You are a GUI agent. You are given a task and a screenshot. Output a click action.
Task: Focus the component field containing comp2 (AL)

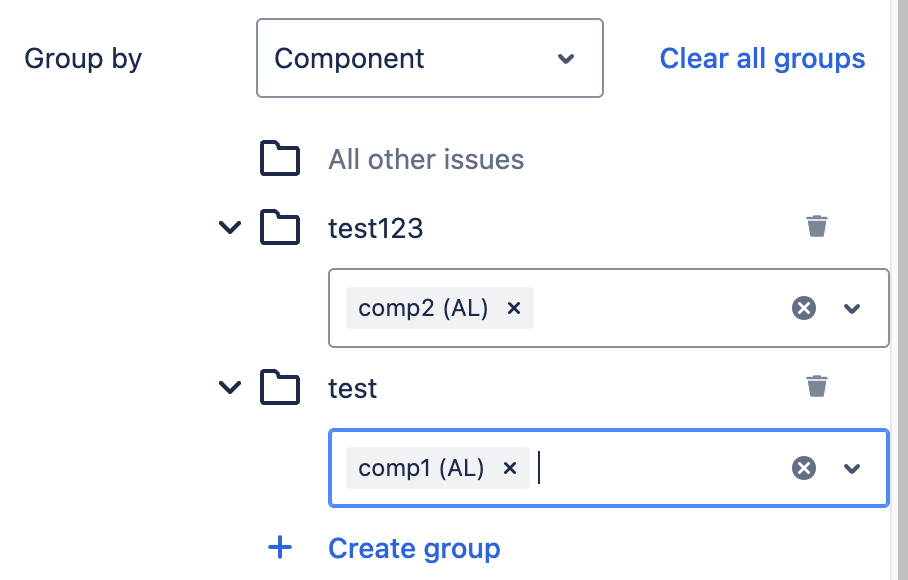coord(660,308)
